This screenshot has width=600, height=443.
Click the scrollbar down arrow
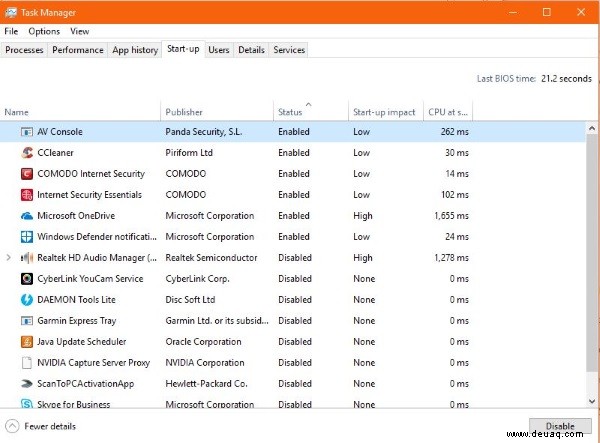click(x=592, y=401)
